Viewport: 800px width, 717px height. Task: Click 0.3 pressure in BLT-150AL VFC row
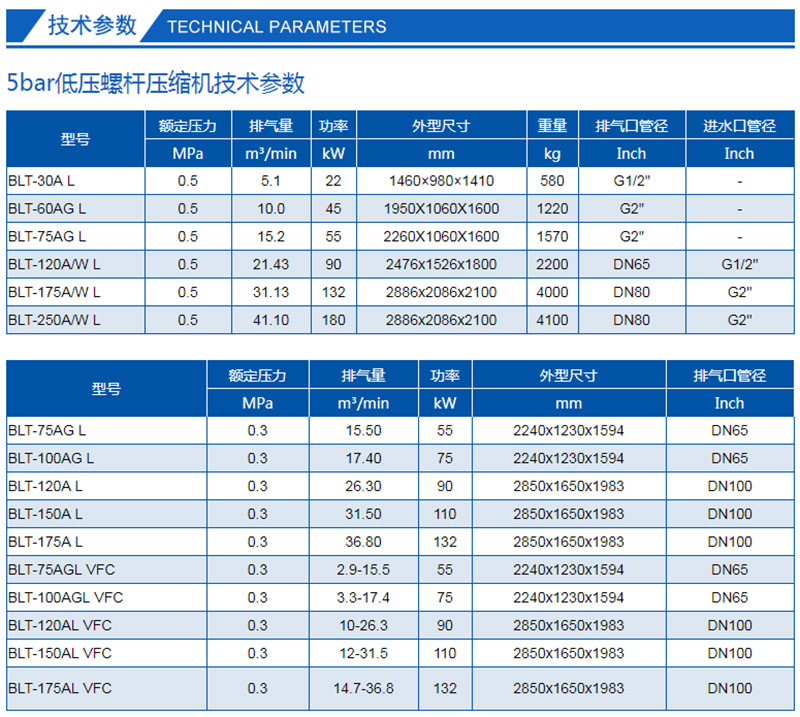coord(257,653)
